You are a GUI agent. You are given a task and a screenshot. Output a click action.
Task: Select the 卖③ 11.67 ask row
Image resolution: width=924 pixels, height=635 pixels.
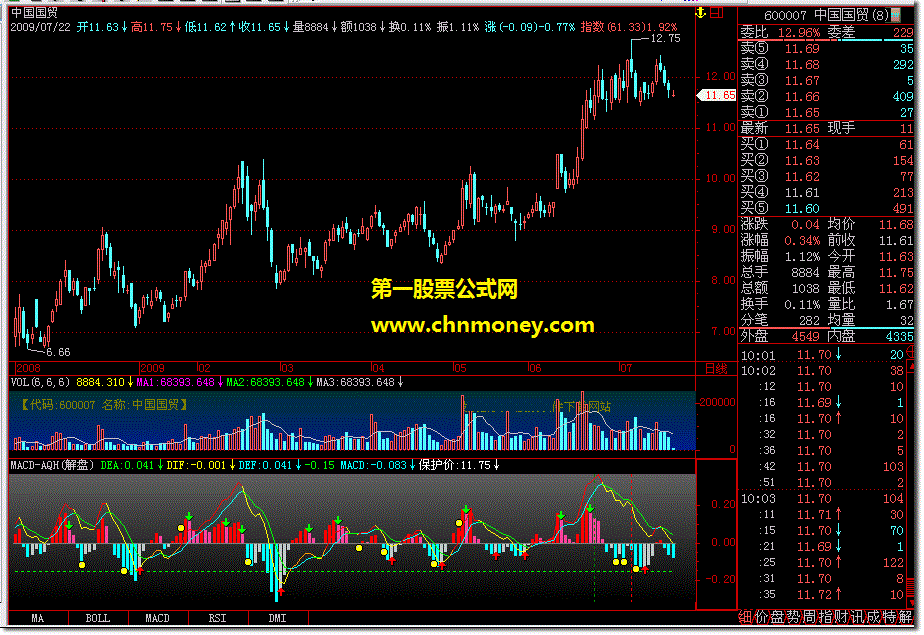click(826, 80)
